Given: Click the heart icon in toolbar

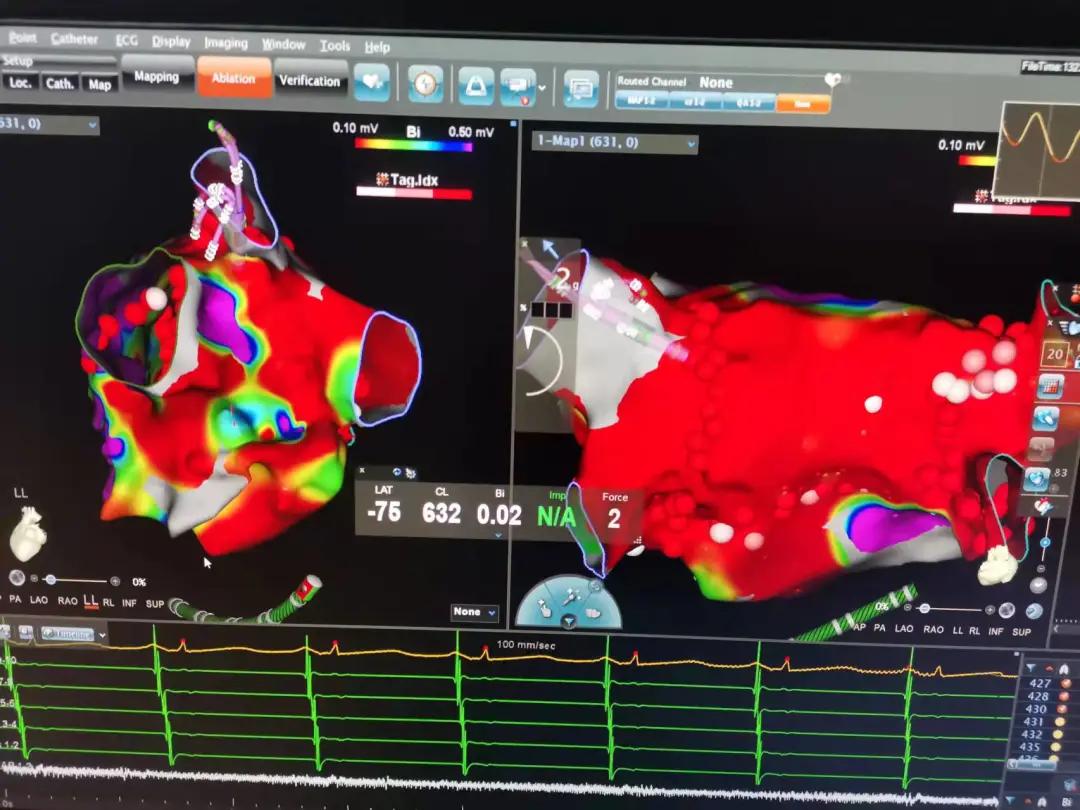Looking at the screenshot, I should (x=372, y=83).
